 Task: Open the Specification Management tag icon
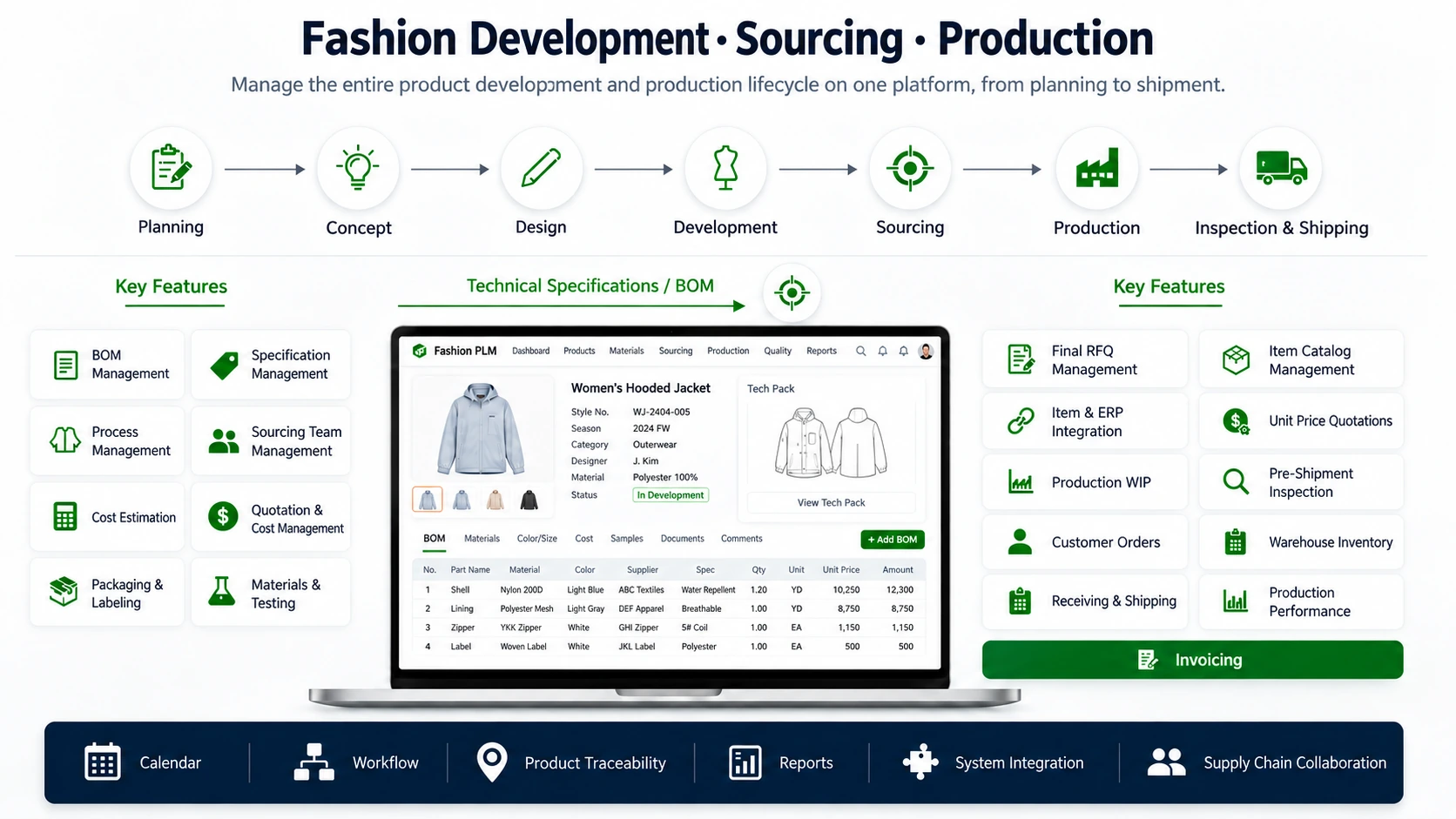tap(225, 365)
